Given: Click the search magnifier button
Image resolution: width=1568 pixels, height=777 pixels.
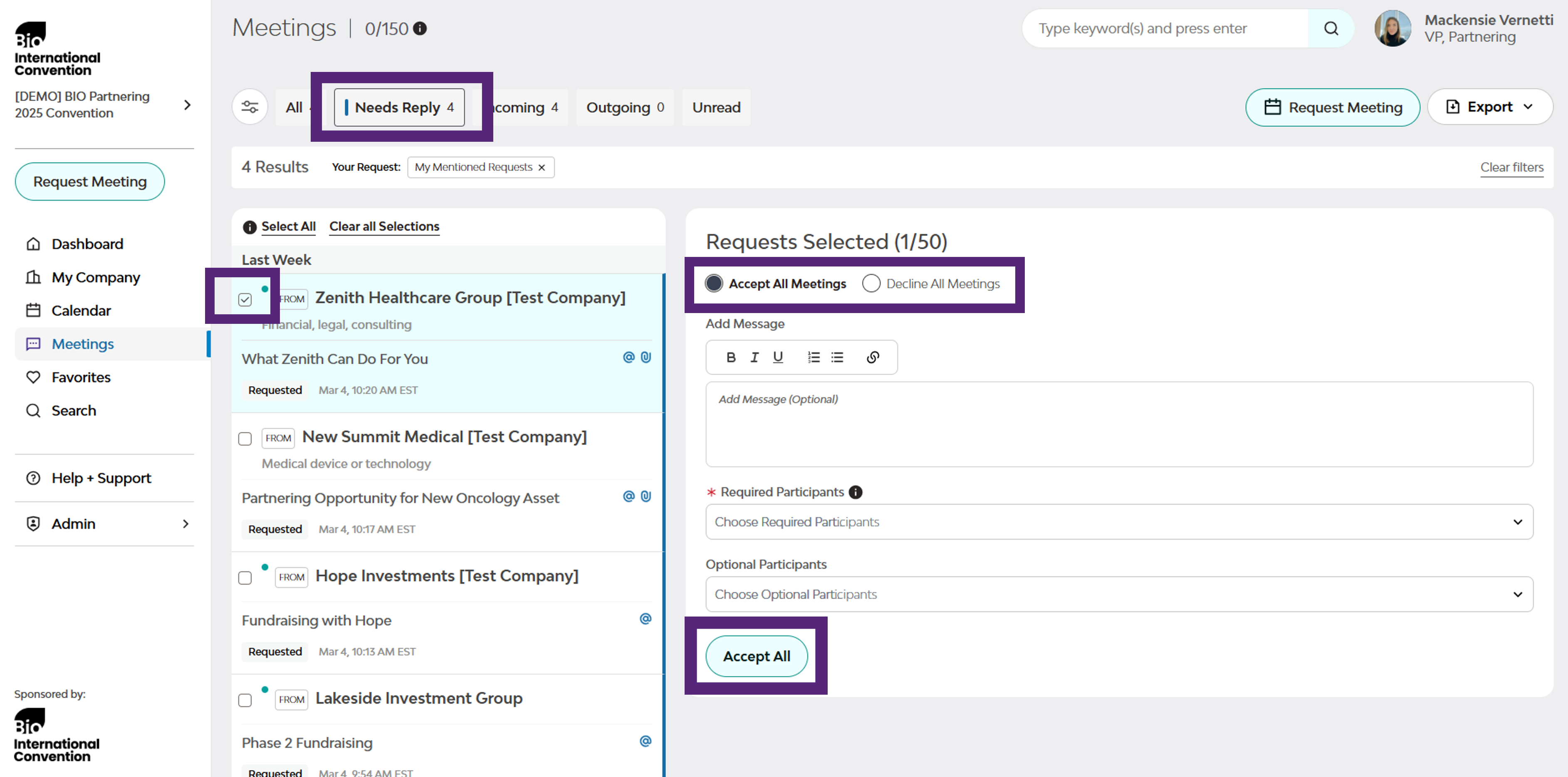Looking at the screenshot, I should pyautogui.click(x=1331, y=29).
